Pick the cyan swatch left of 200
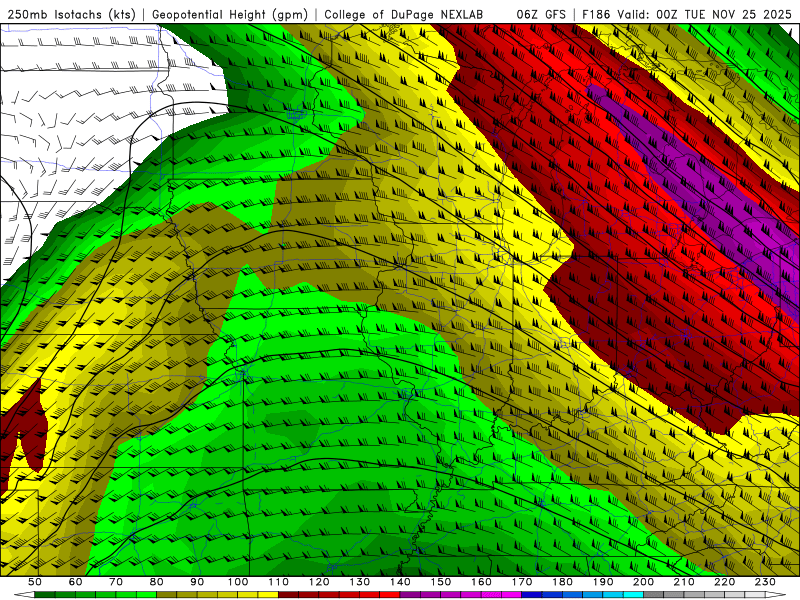 click(x=633, y=595)
